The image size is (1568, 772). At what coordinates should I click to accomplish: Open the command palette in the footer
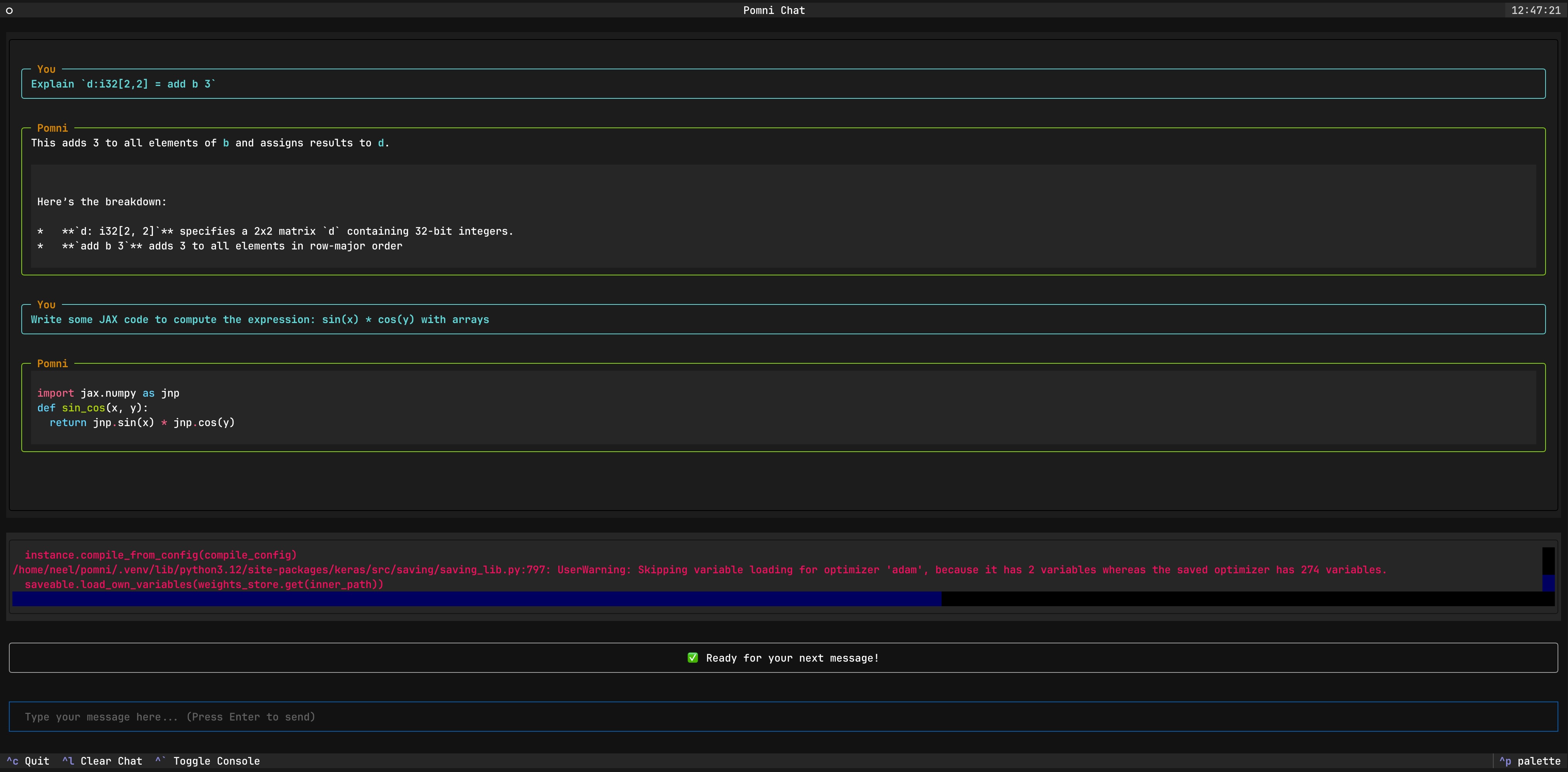point(1530,761)
